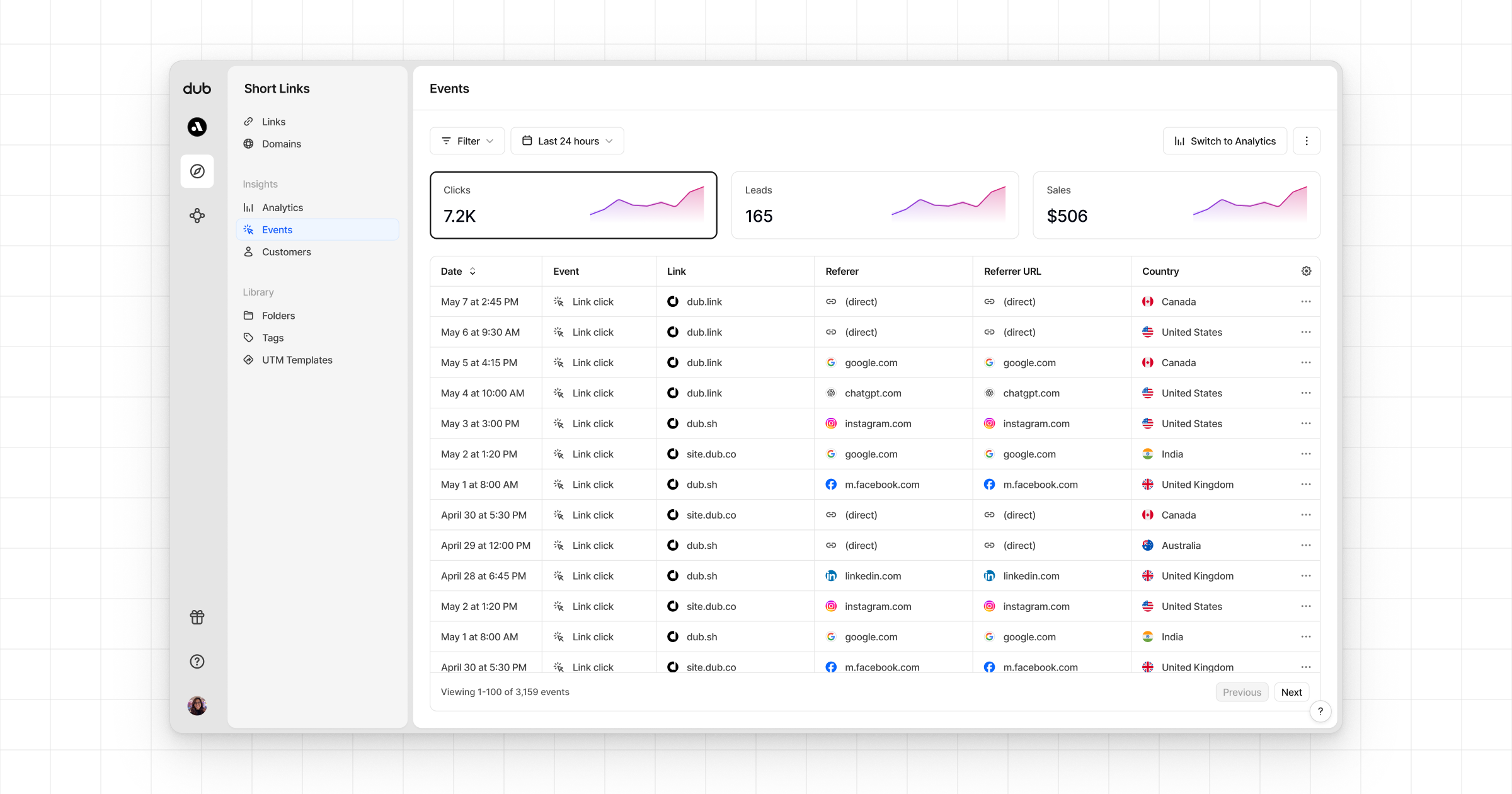
Task: Open the three-dot menu beside Switch to Analytics
Action: pyautogui.click(x=1307, y=141)
